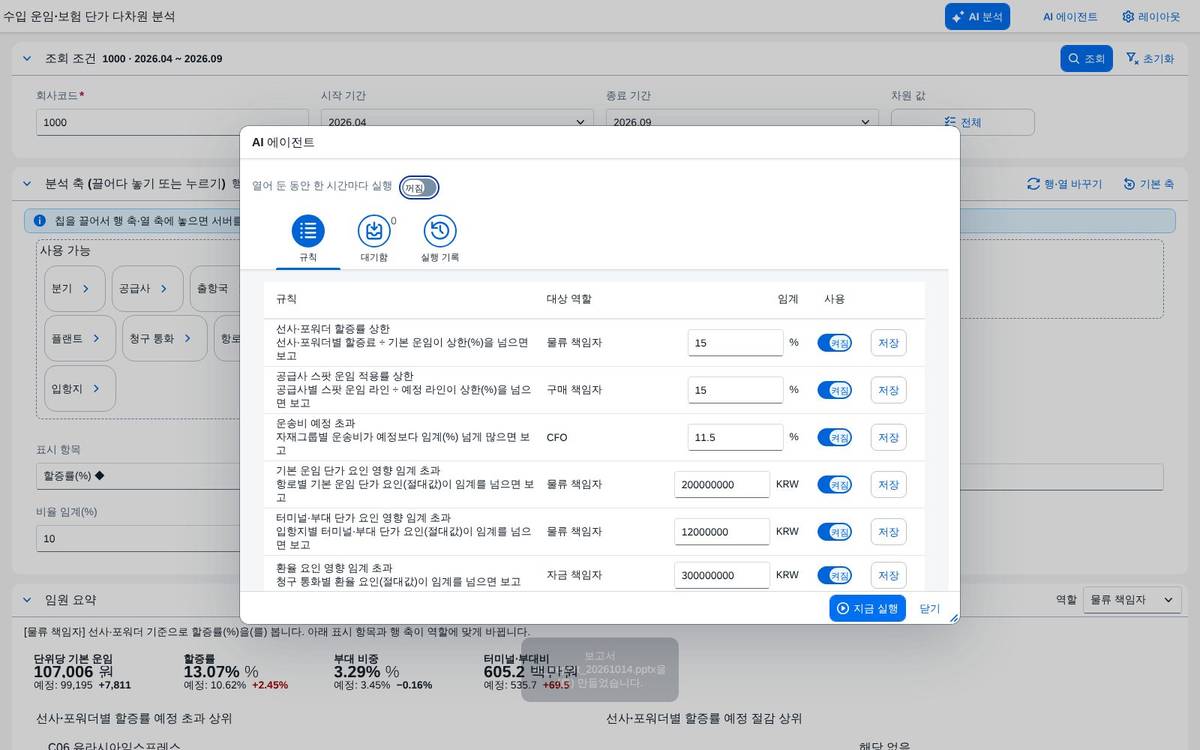Save the 선사·포워더 할증률 상한 rule
The width and height of the screenshot is (1200, 750).
pyautogui.click(x=888, y=343)
